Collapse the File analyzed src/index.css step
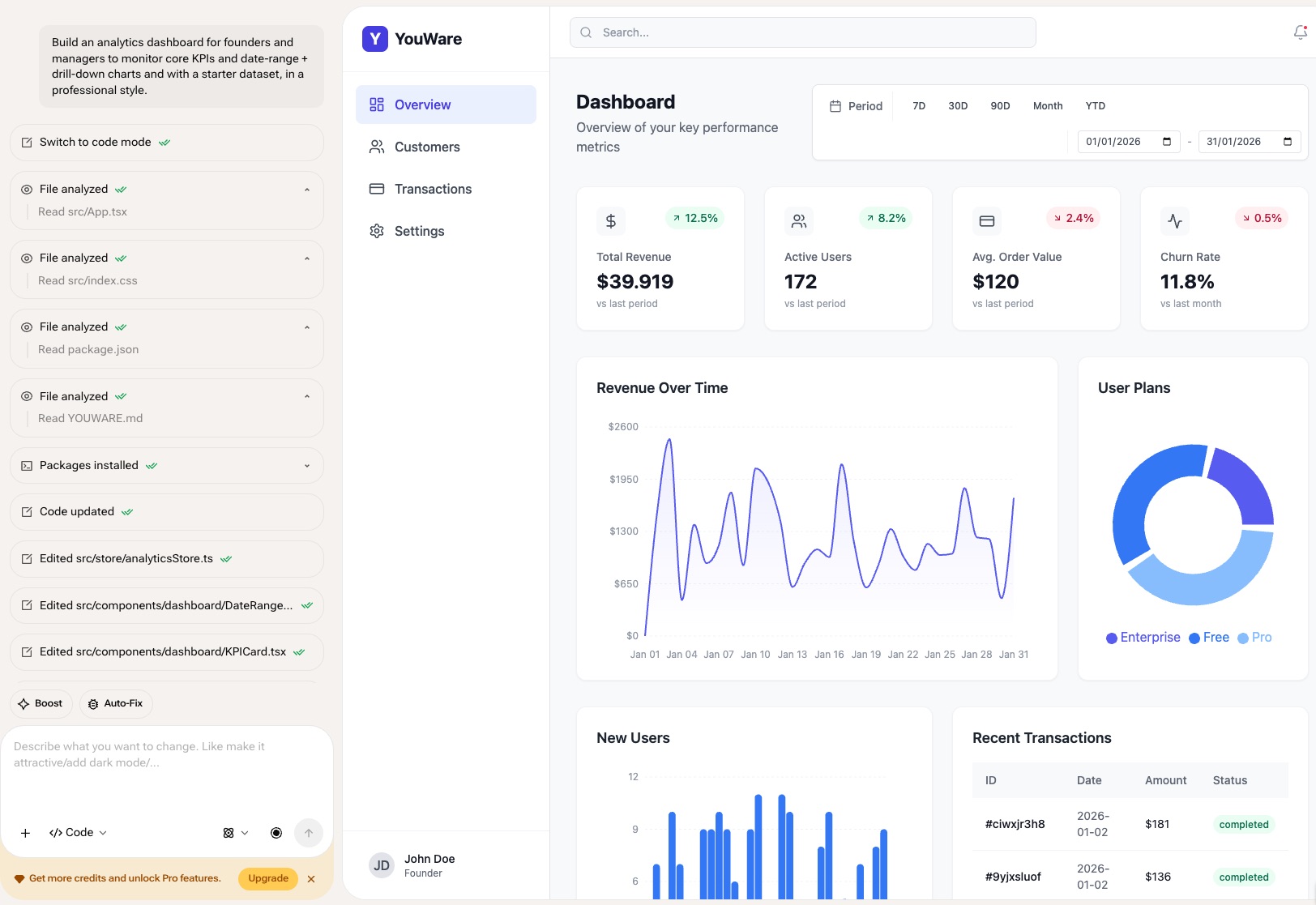 point(307,258)
